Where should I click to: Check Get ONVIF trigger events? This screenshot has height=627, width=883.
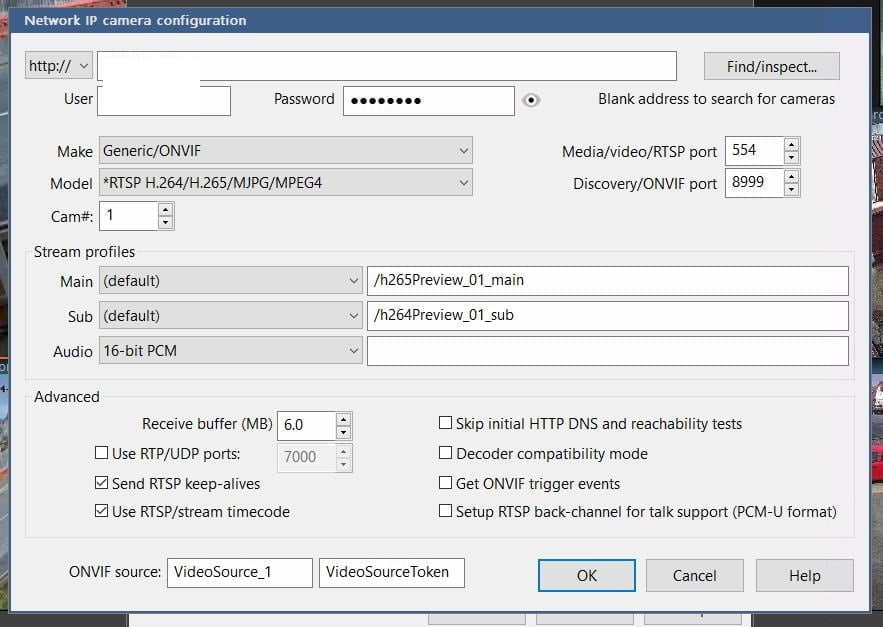point(446,483)
